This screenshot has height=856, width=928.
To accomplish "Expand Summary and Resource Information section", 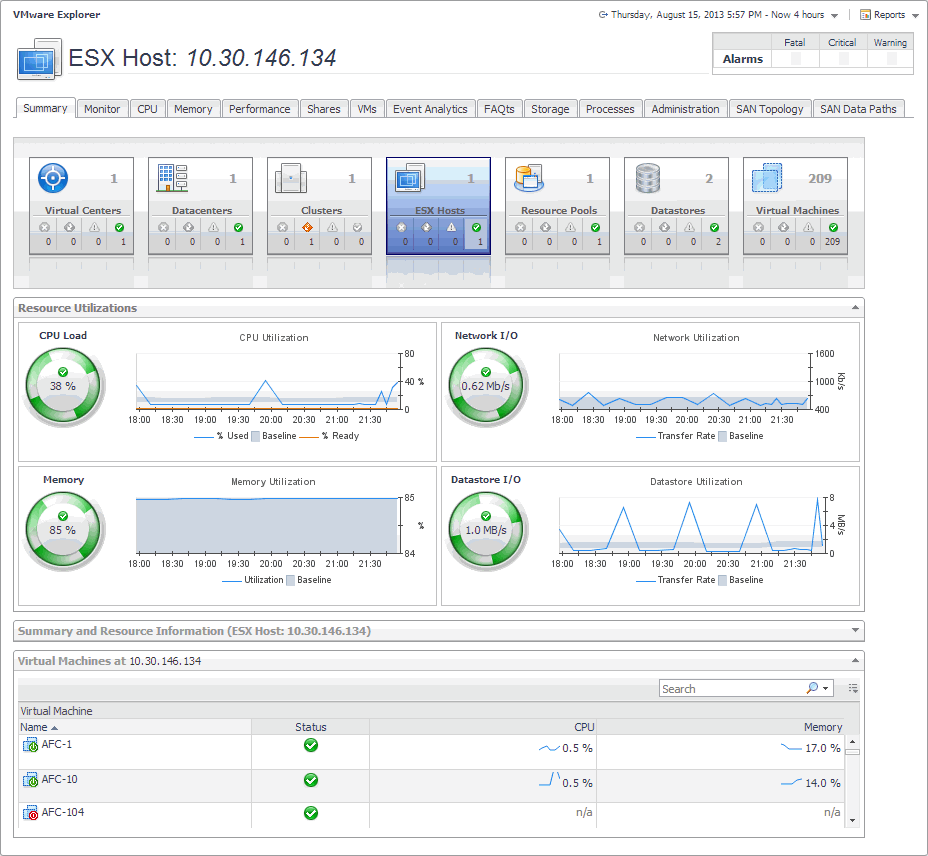I will pyautogui.click(x=854, y=631).
